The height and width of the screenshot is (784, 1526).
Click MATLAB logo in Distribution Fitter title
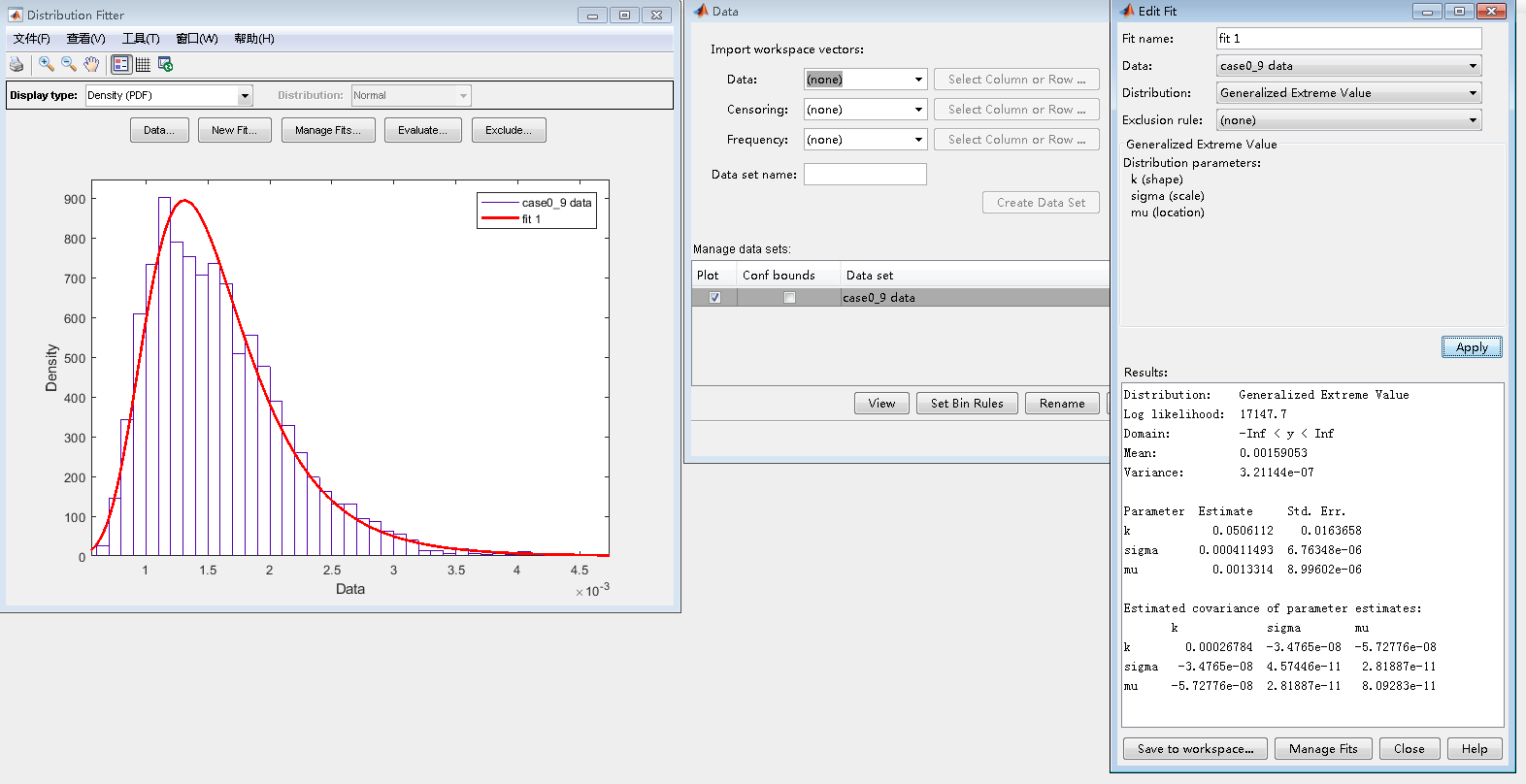(x=15, y=15)
